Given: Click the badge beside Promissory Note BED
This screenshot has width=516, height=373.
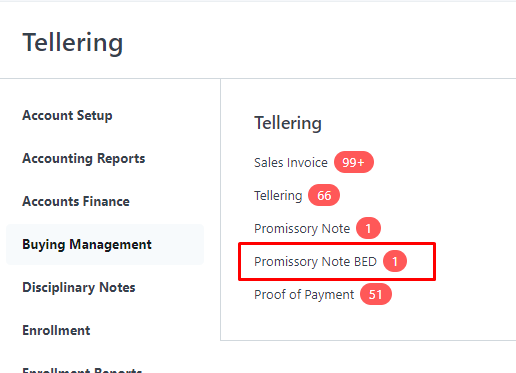Looking at the screenshot, I should 395,261.
